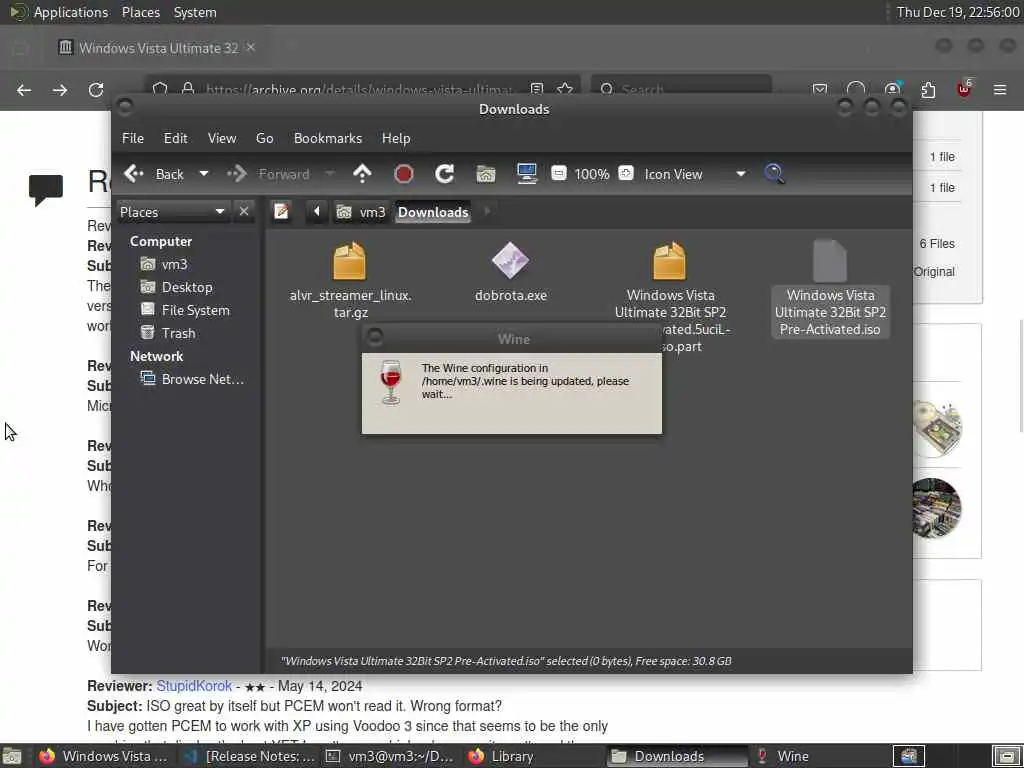Click the Search magnifier icon in file manager

[x=775, y=174]
